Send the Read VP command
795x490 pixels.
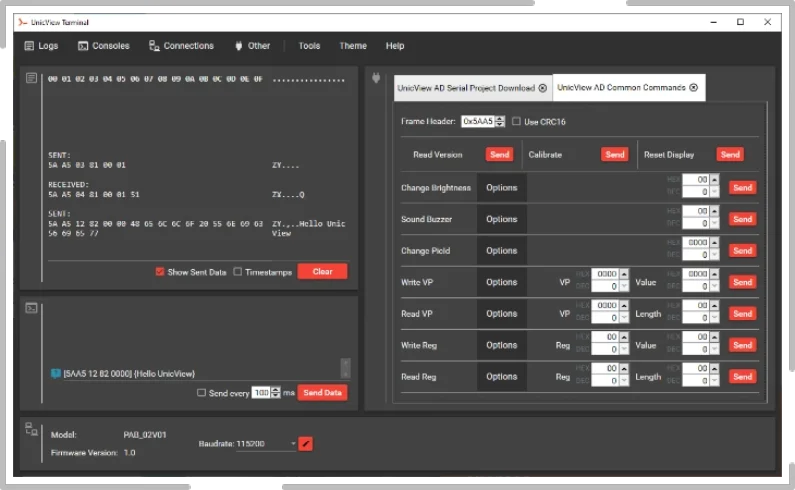[x=742, y=313]
